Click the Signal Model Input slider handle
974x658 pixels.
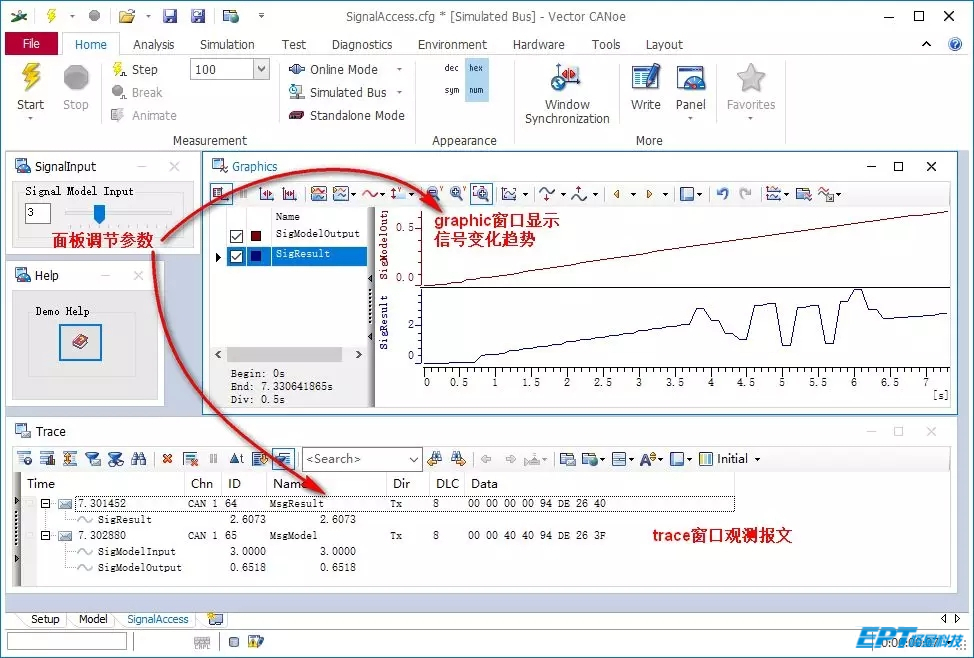pyautogui.click(x=99, y=214)
